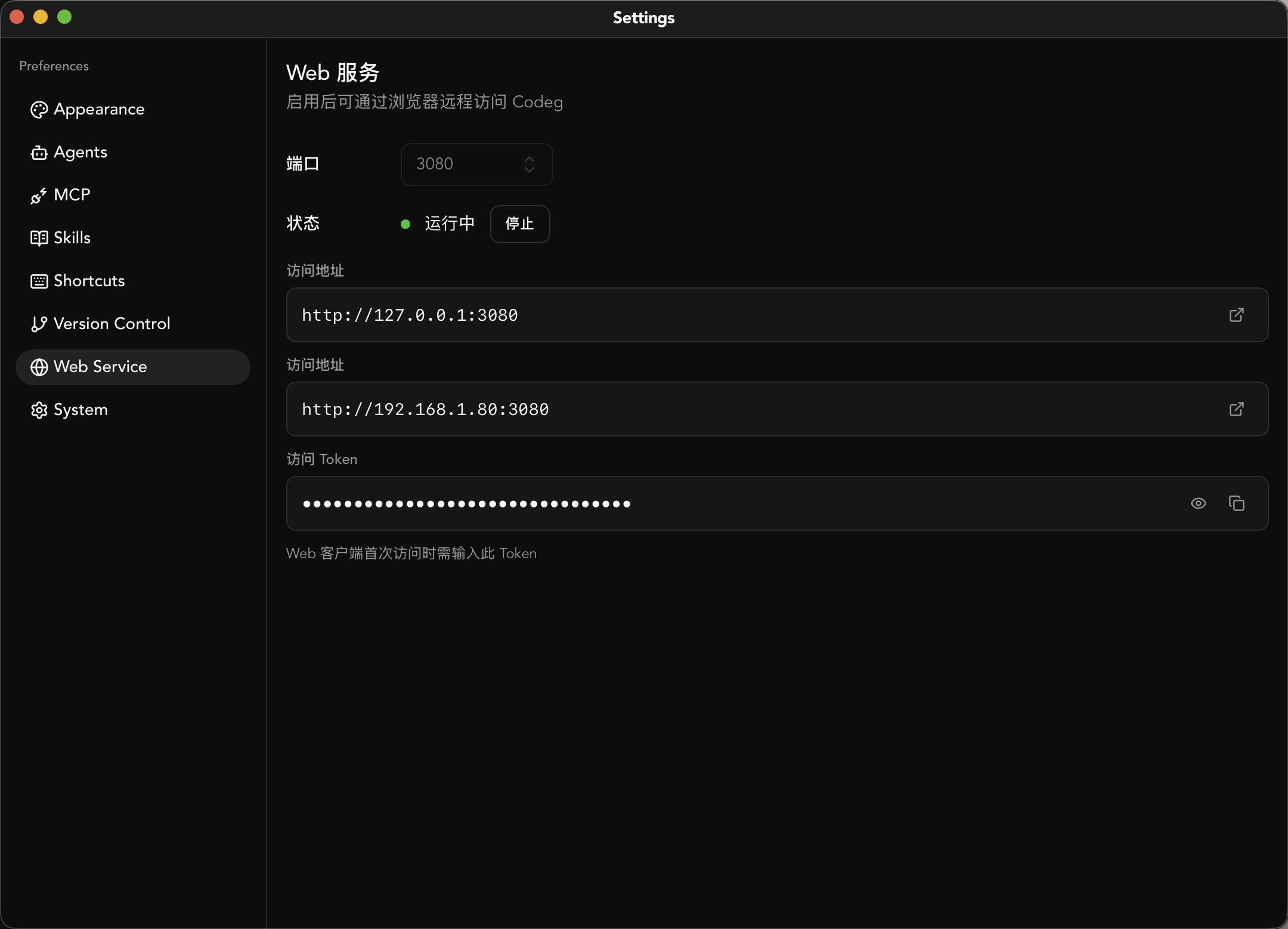Copy the access token to clipboard
The width and height of the screenshot is (1288, 929).
point(1237,503)
